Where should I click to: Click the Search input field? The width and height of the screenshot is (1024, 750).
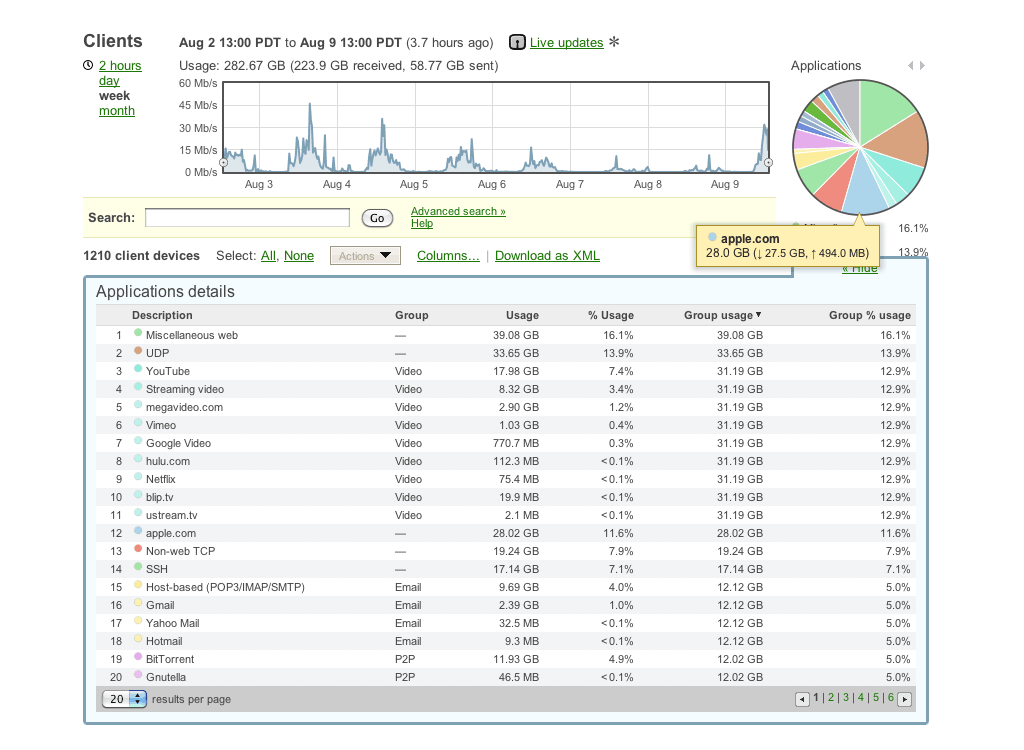click(x=248, y=218)
